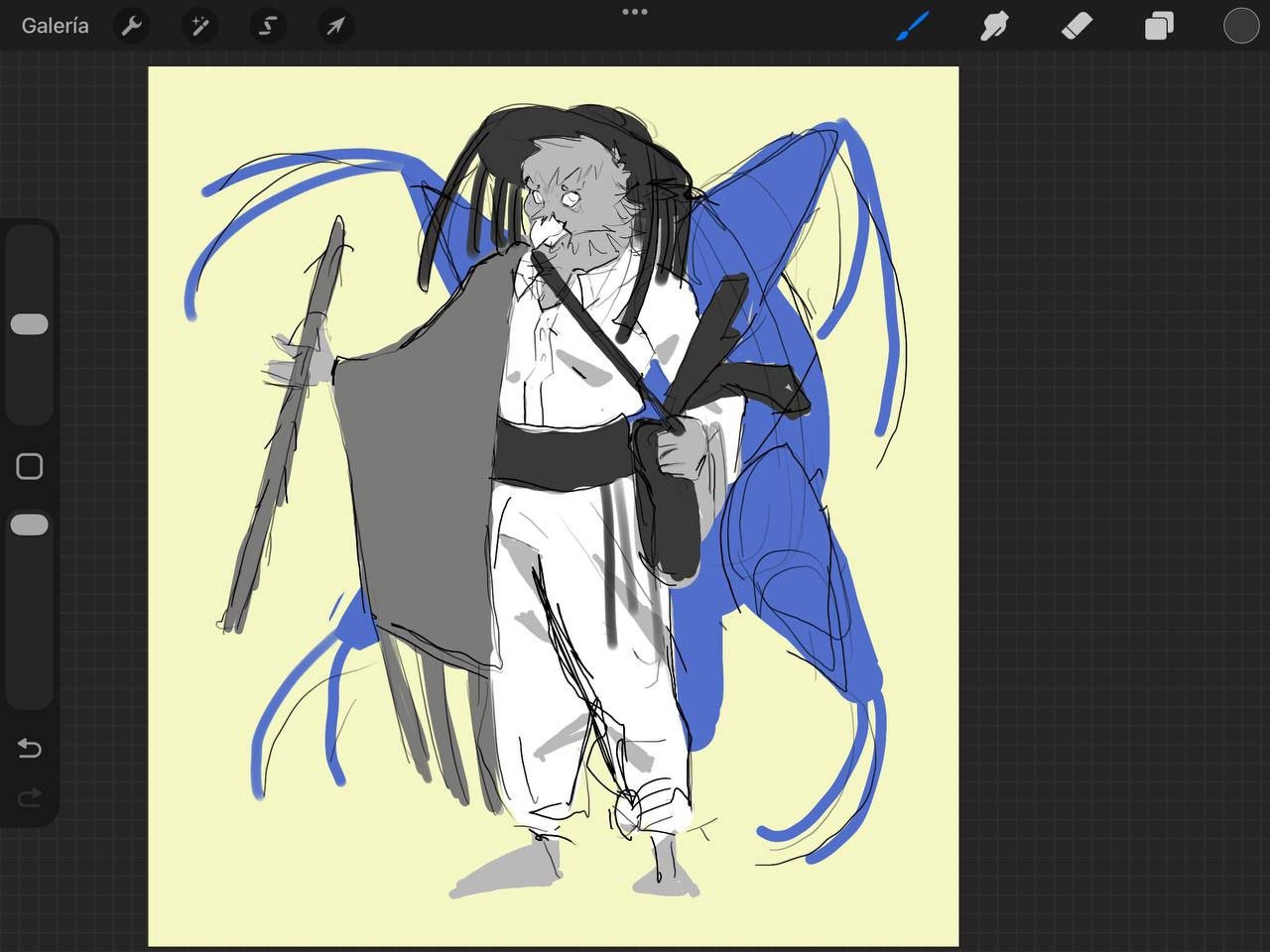Screen dimensions: 1270x952
Task: Open the Actions wrench menu
Action: pos(132,26)
